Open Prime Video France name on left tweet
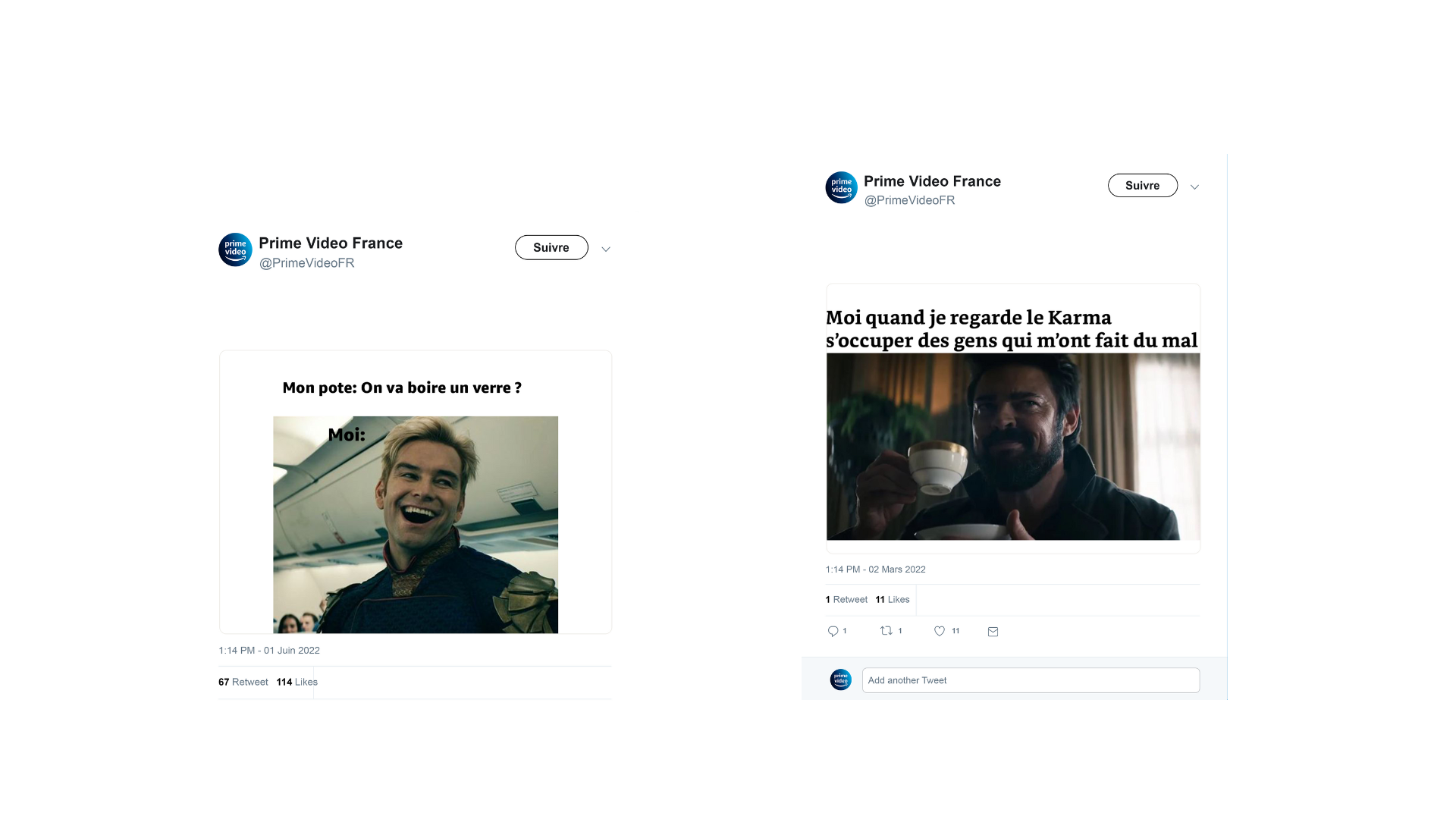 pyautogui.click(x=331, y=243)
